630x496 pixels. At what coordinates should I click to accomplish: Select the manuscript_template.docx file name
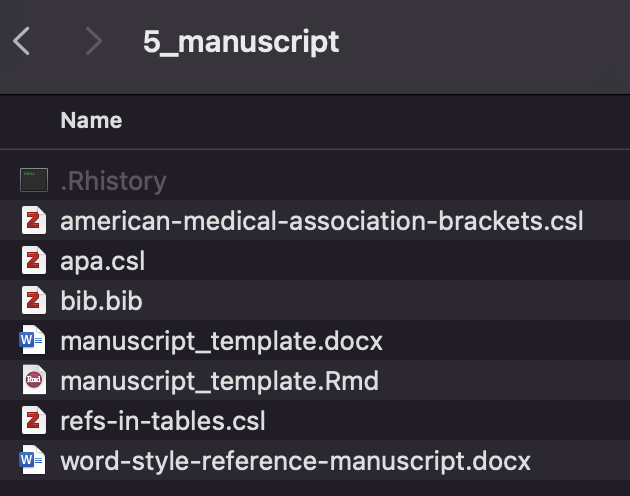(221, 341)
